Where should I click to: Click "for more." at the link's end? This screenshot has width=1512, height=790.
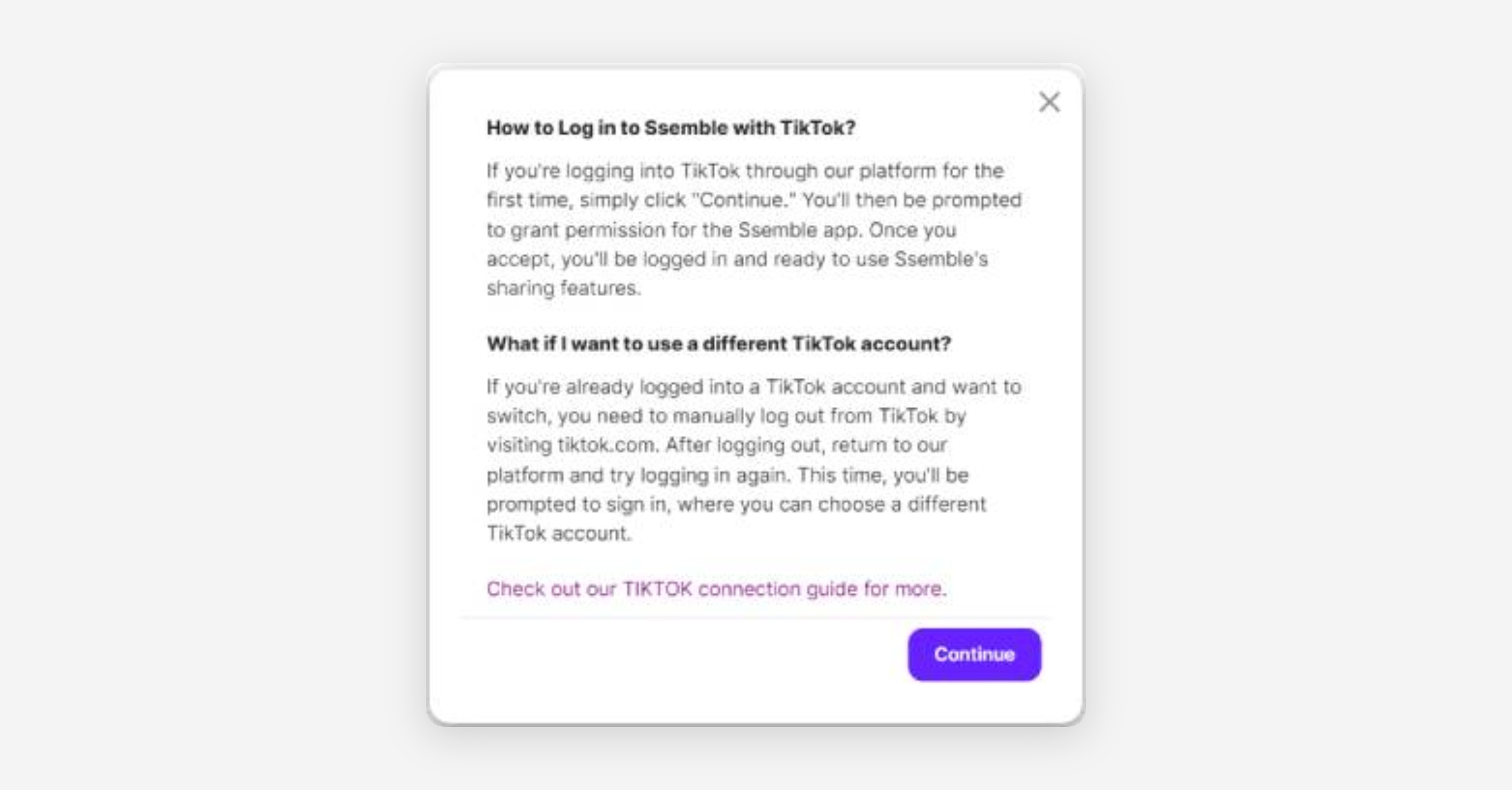point(905,589)
